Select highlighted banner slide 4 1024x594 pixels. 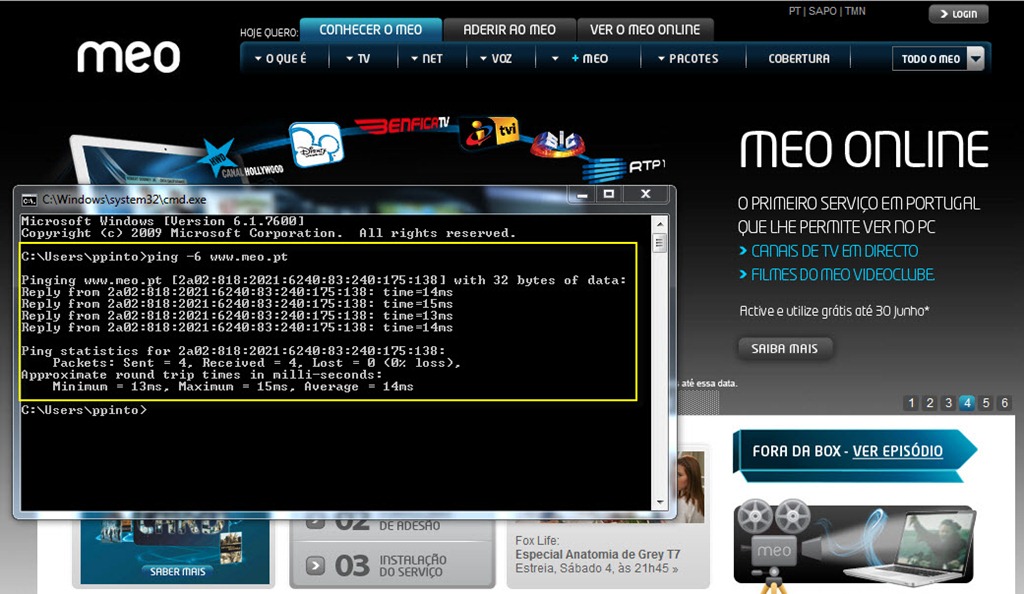coord(967,403)
